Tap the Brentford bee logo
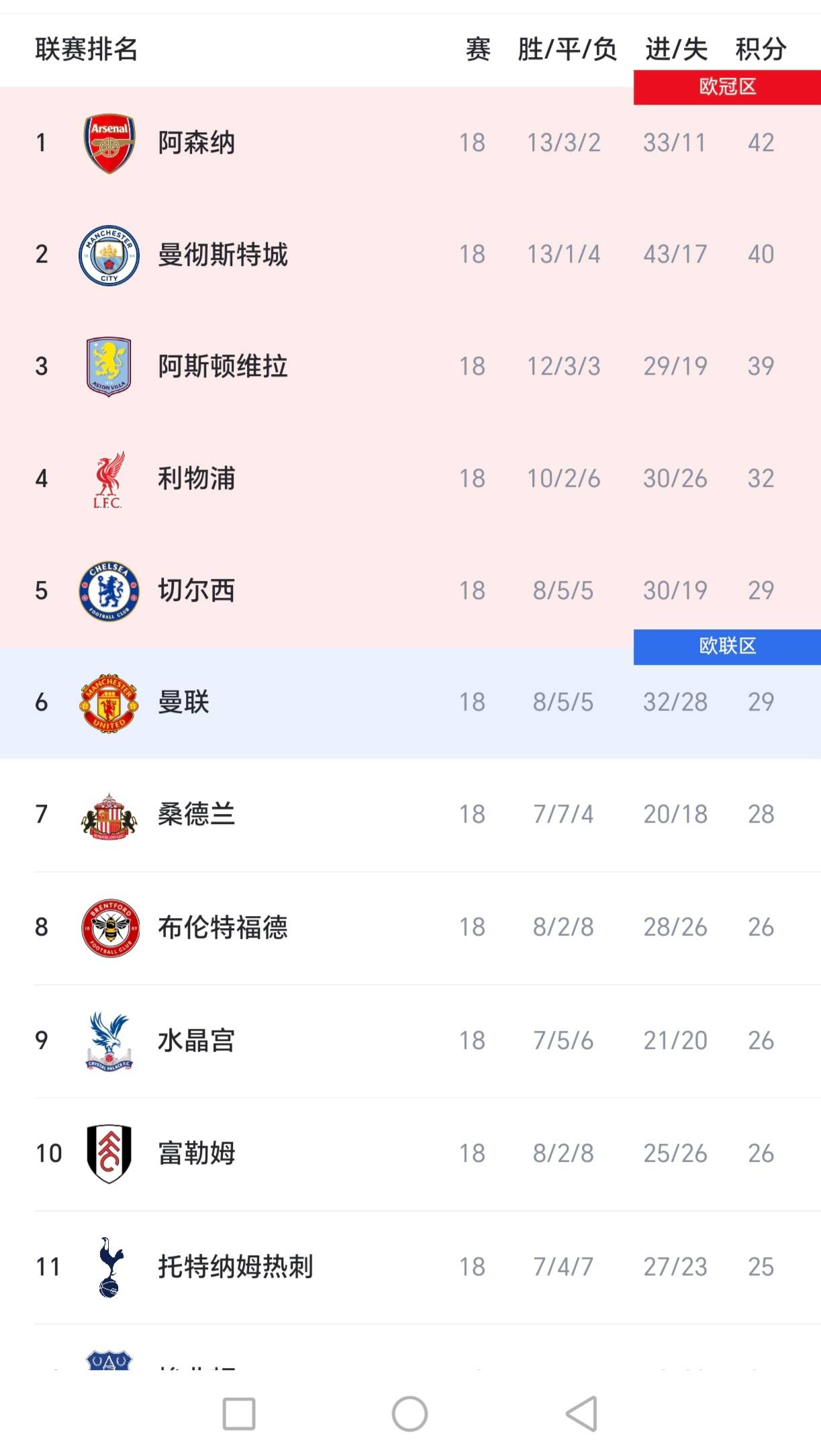 pyautogui.click(x=110, y=928)
